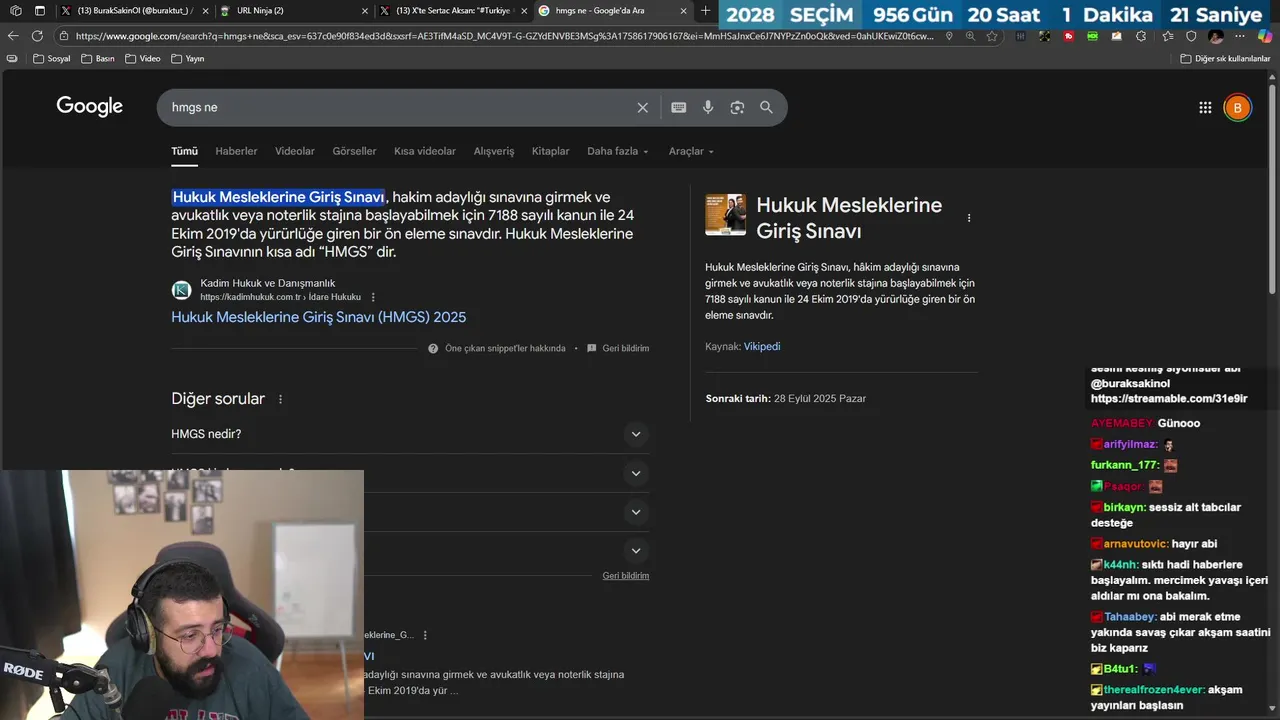Click the Kadim Hukuk site favicon
Viewport: 1280px width, 720px height.
(x=181, y=290)
